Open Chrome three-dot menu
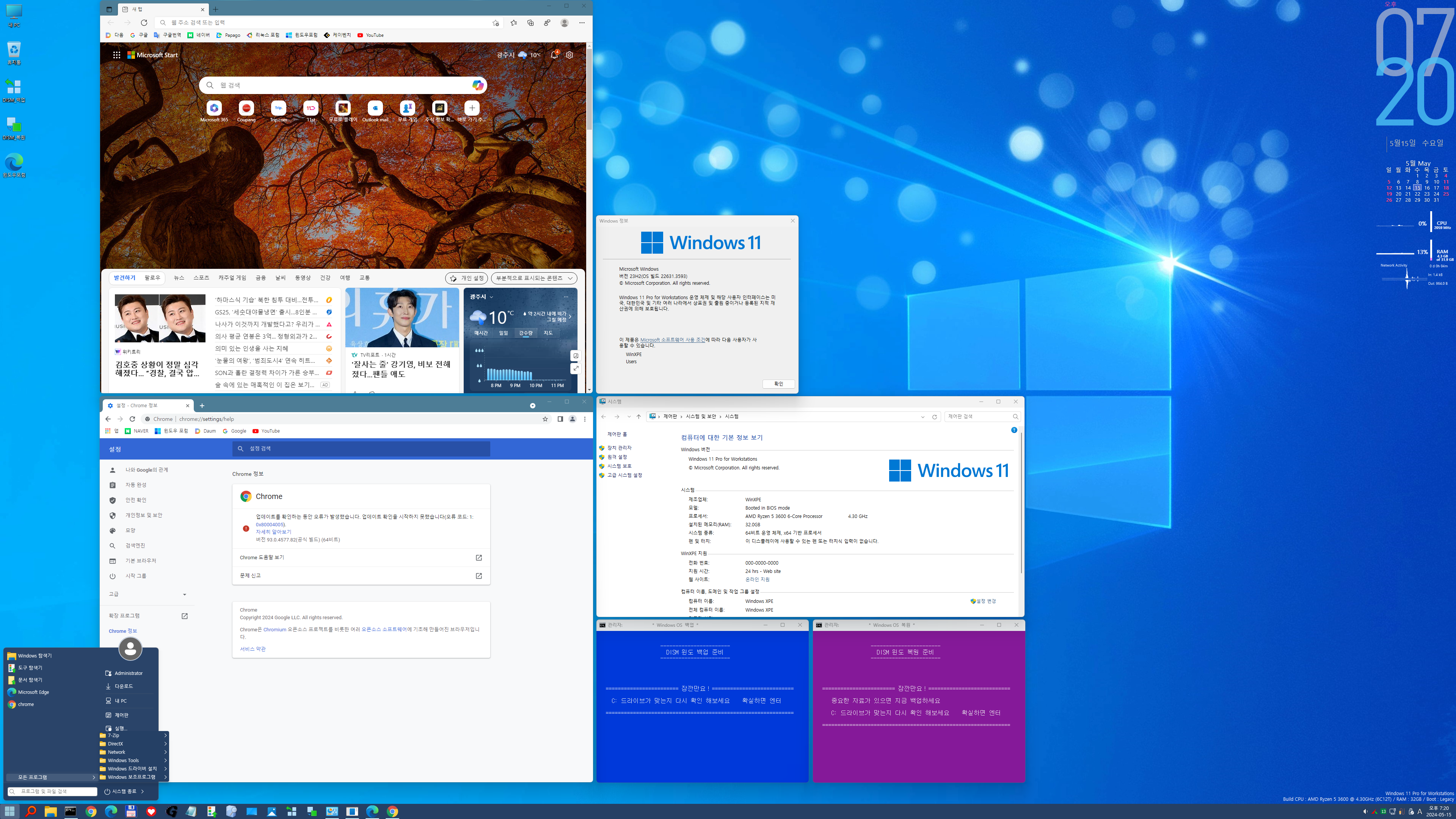The height and width of the screenshot is (819, 1456). pos(585,419)
